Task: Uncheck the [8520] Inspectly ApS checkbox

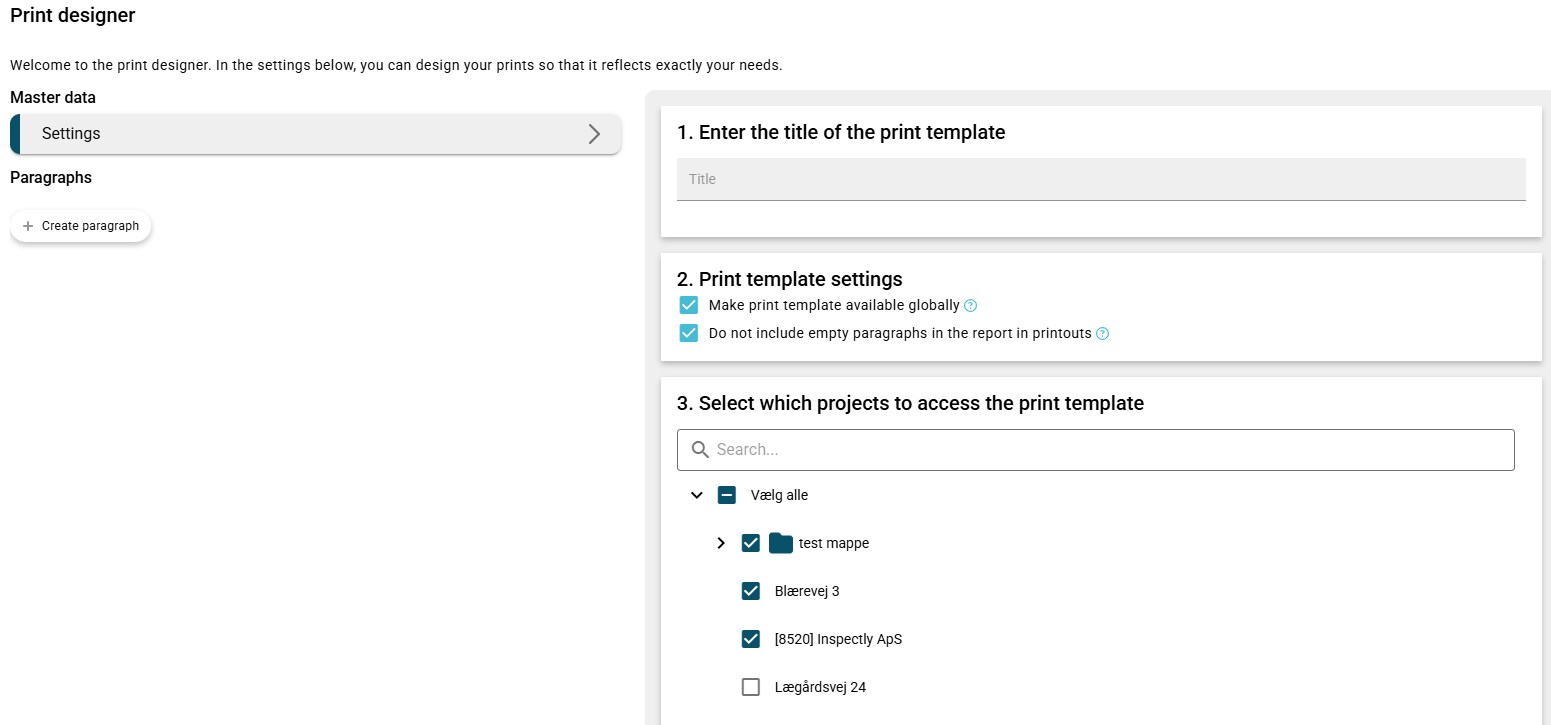Action: pos(751,639)
